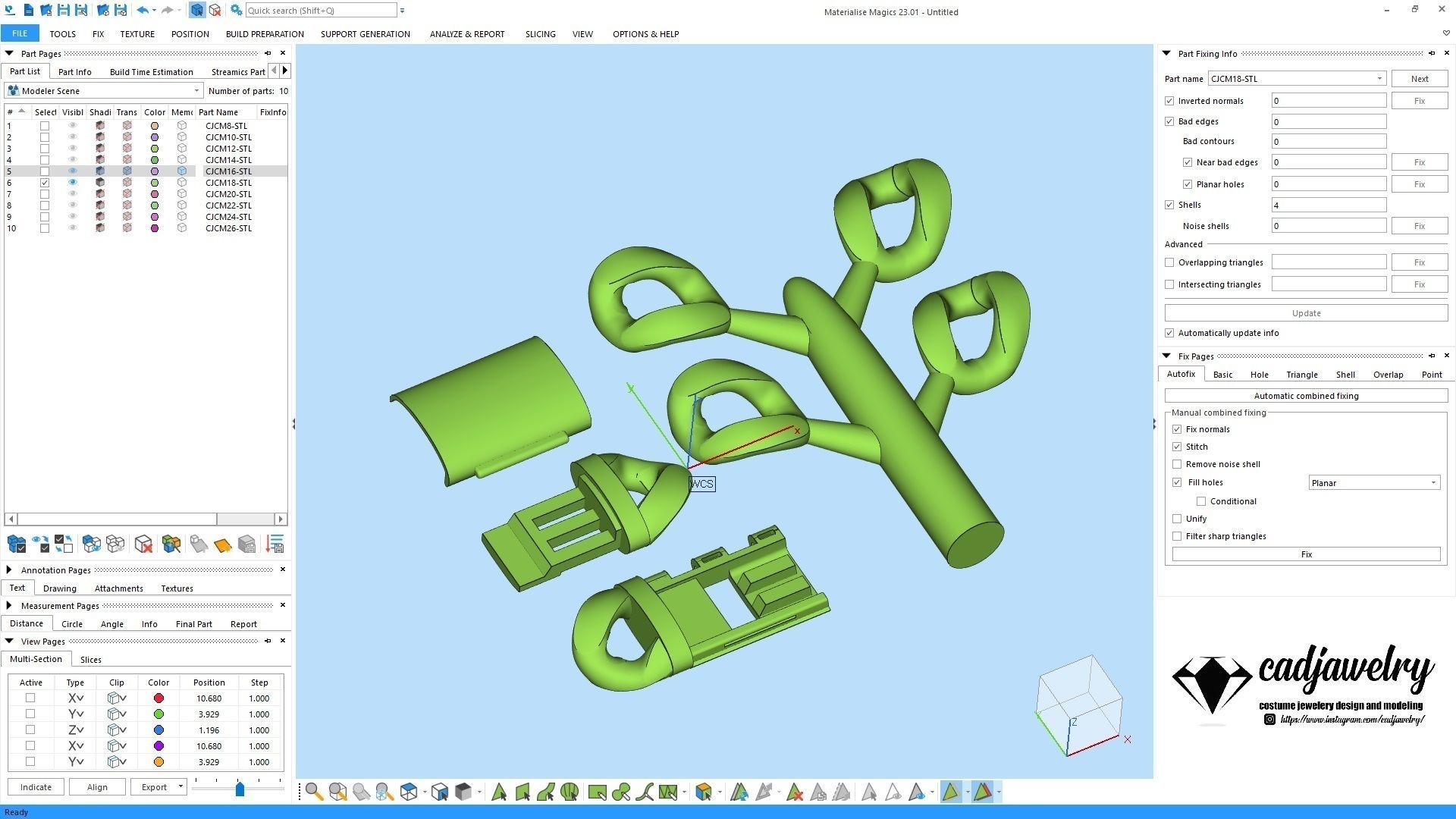Open the Fill holes Planar dropdown
Screen dimensions: 1456x819
pos(1432,483)
